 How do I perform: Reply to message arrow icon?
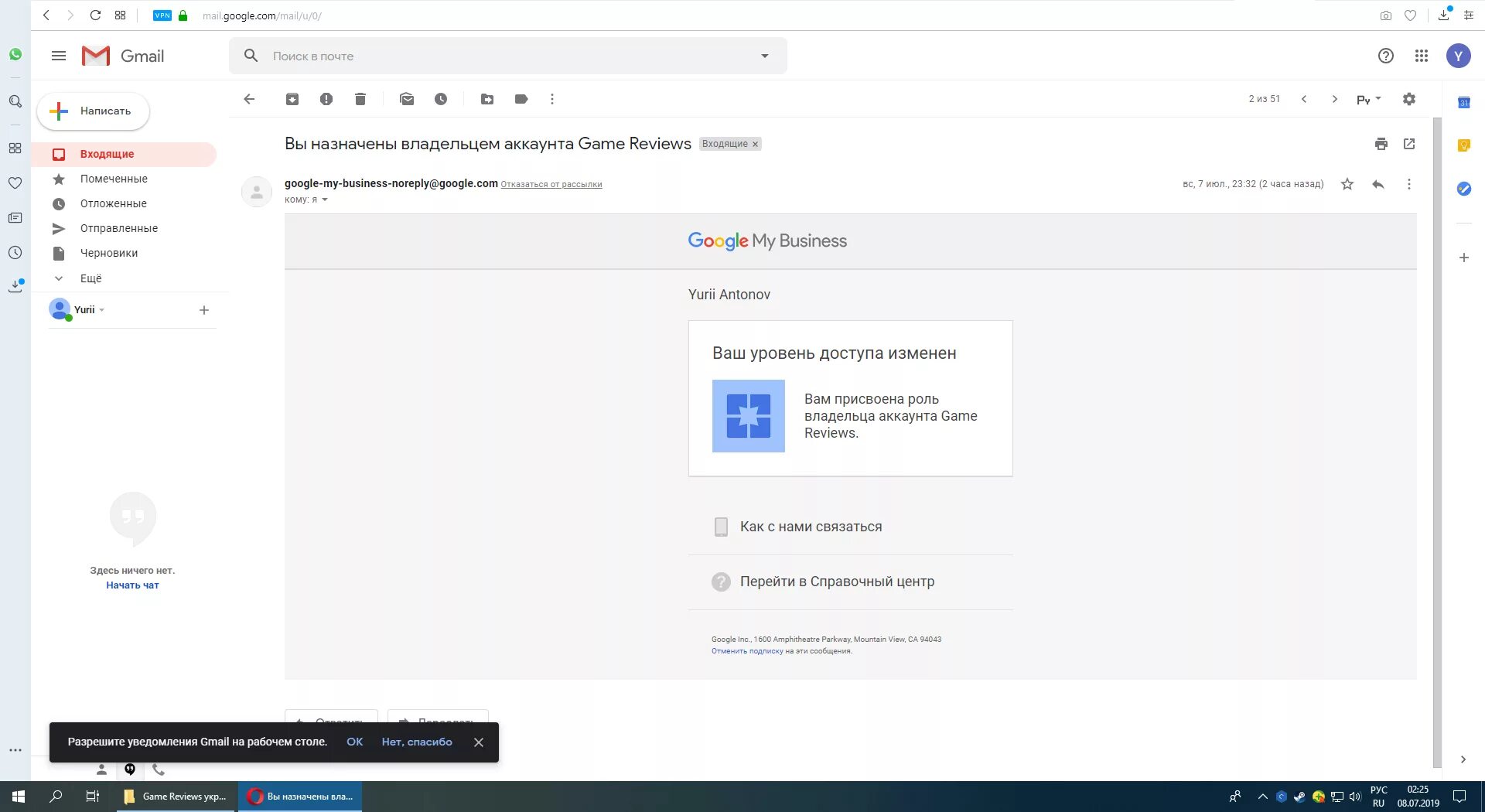tap(1378, 184)
